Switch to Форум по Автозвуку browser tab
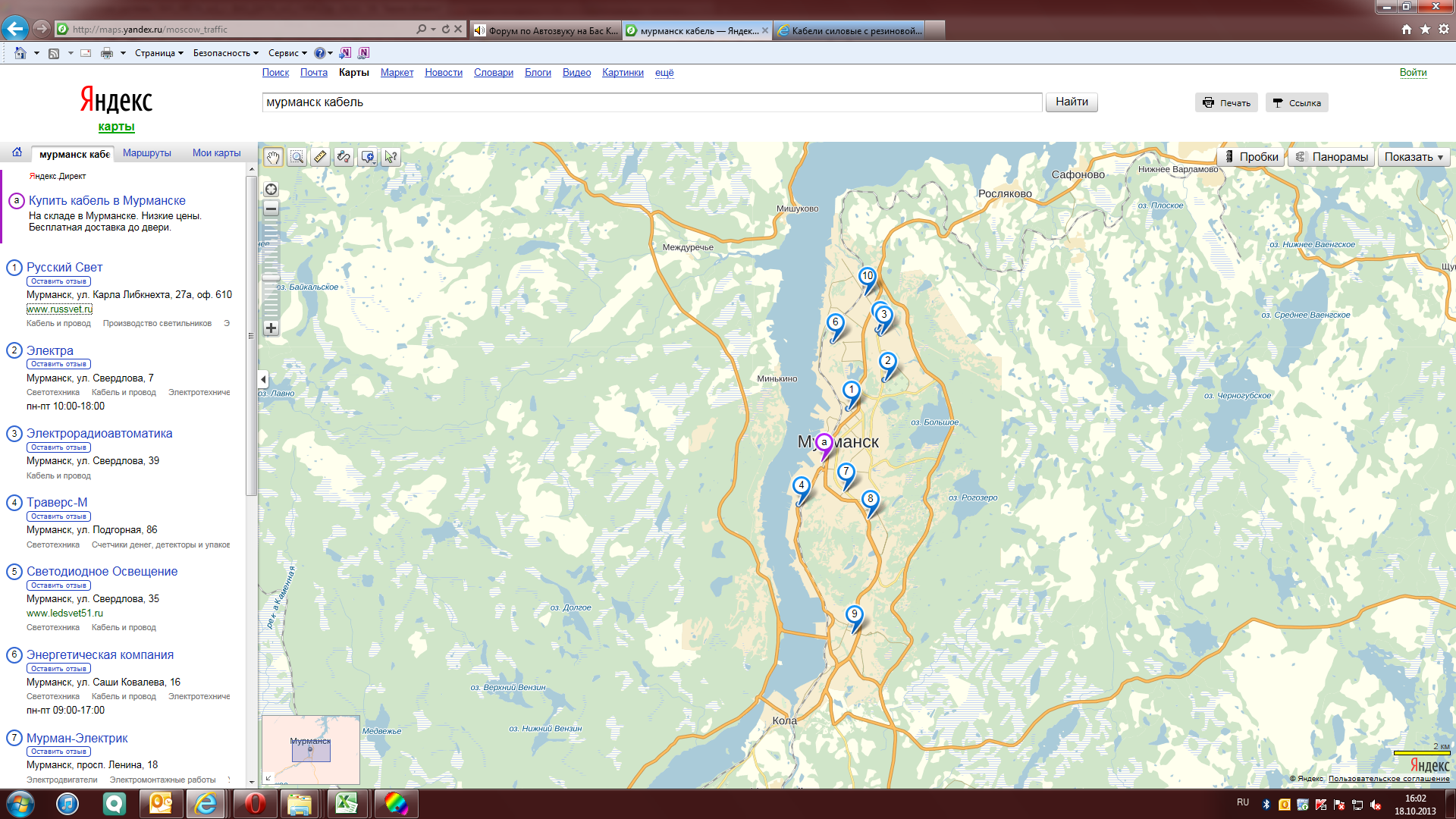This screenshot has width=1456, height=819. (x=545, y=30)
